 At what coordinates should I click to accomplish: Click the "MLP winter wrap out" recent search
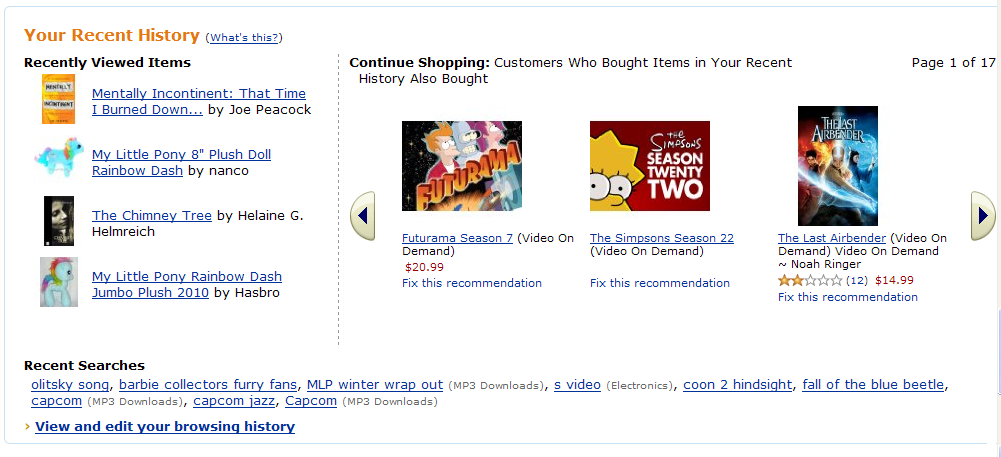[375, 385]
